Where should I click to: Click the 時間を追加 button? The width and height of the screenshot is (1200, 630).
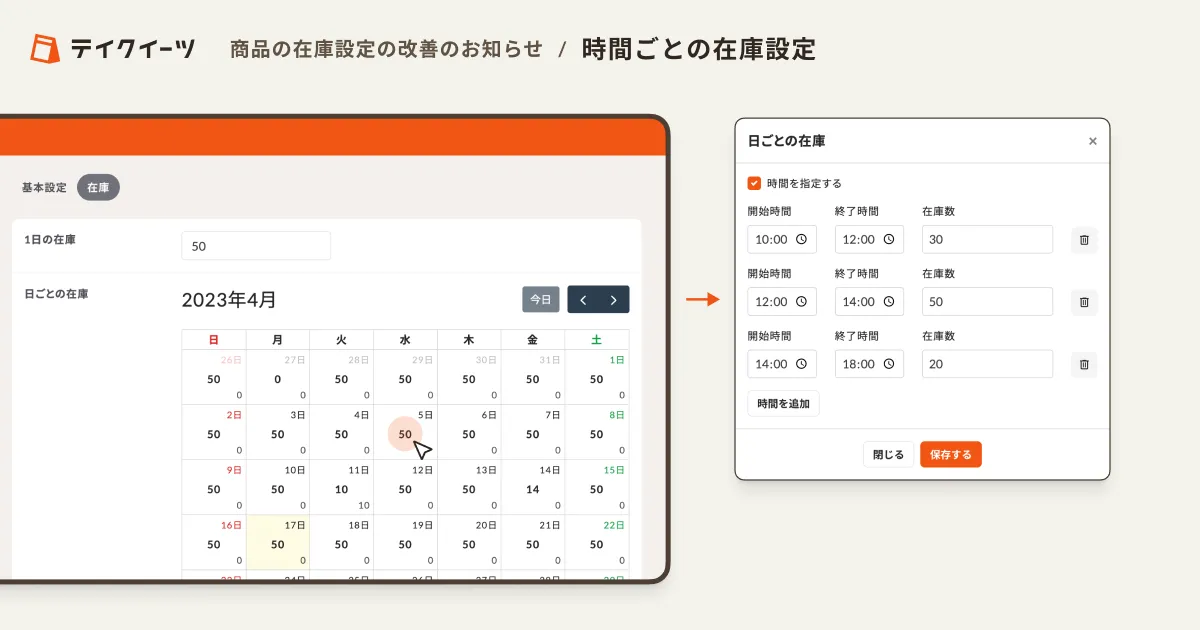[783, 403]
